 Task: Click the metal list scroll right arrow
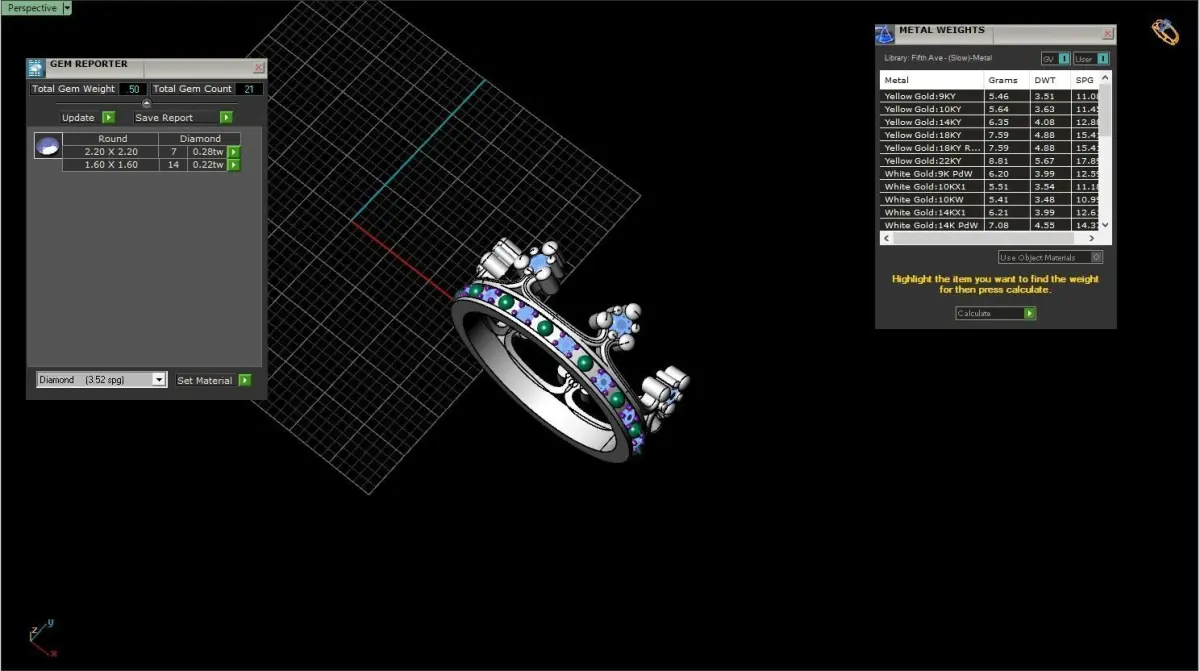click(x=1091, y=239)
